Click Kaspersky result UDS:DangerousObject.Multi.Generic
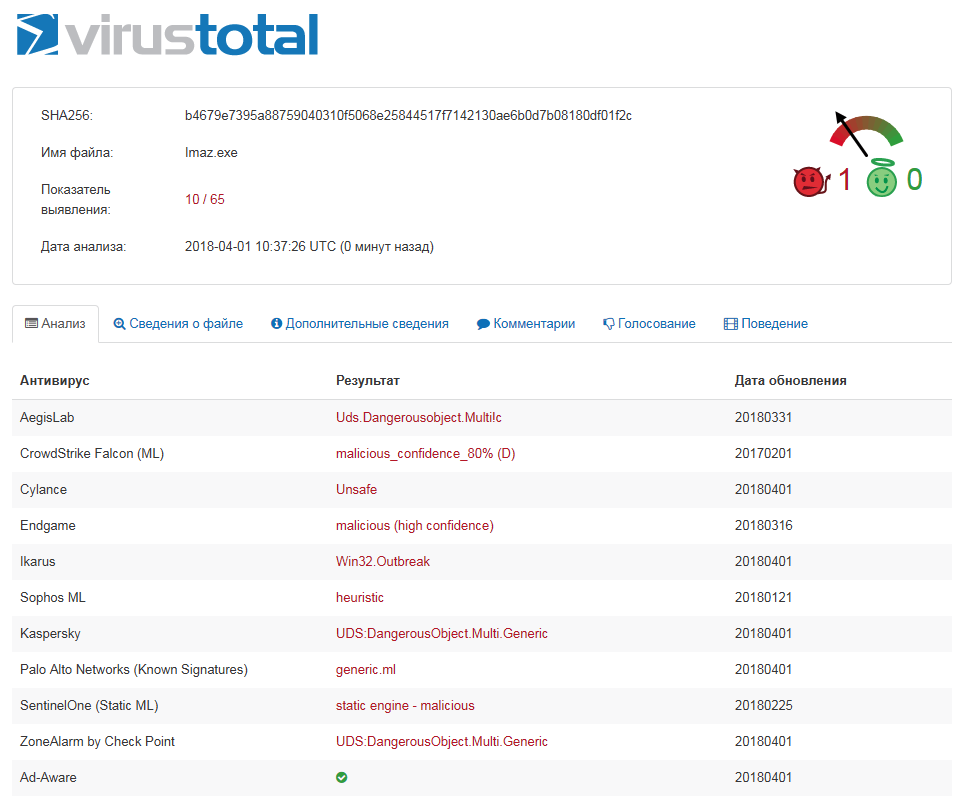 (x=442, y=634)
